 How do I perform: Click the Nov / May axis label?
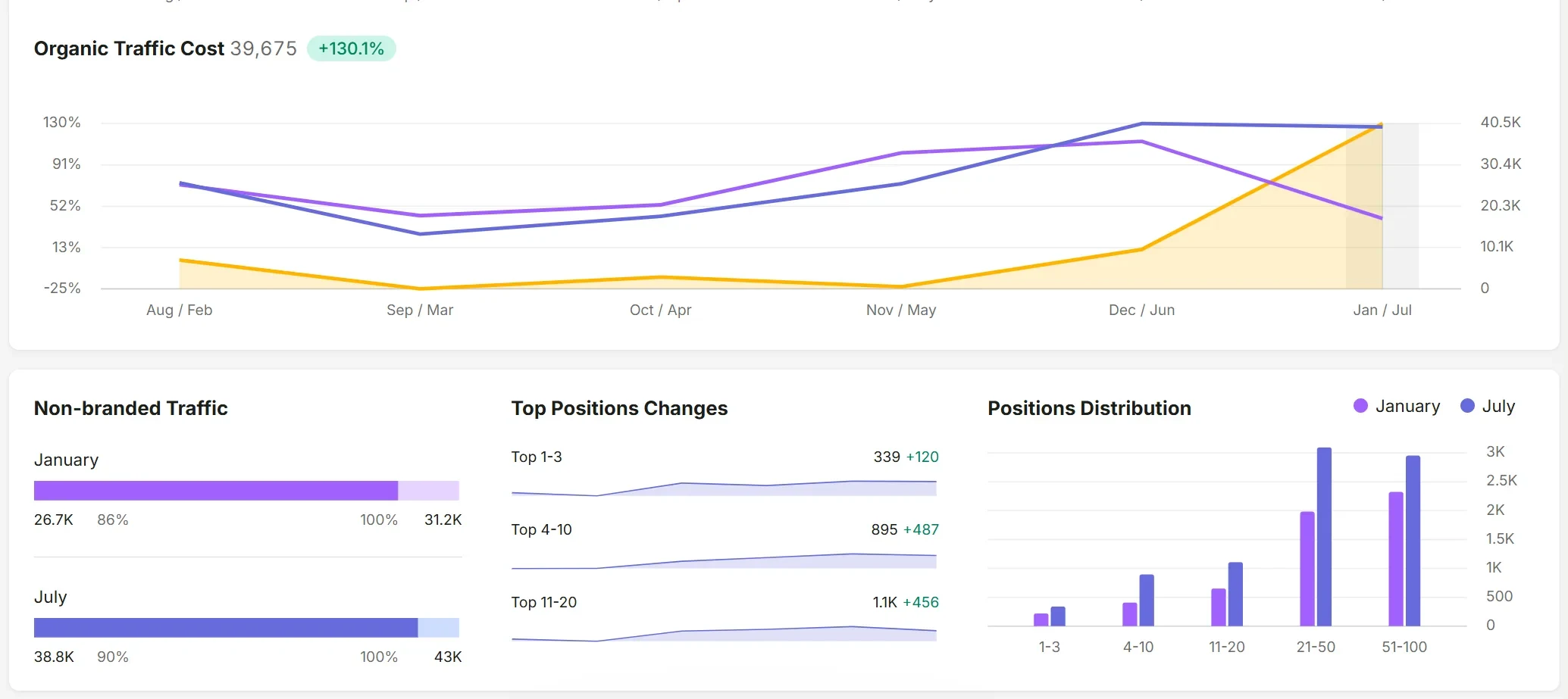[x=901, y=310]
